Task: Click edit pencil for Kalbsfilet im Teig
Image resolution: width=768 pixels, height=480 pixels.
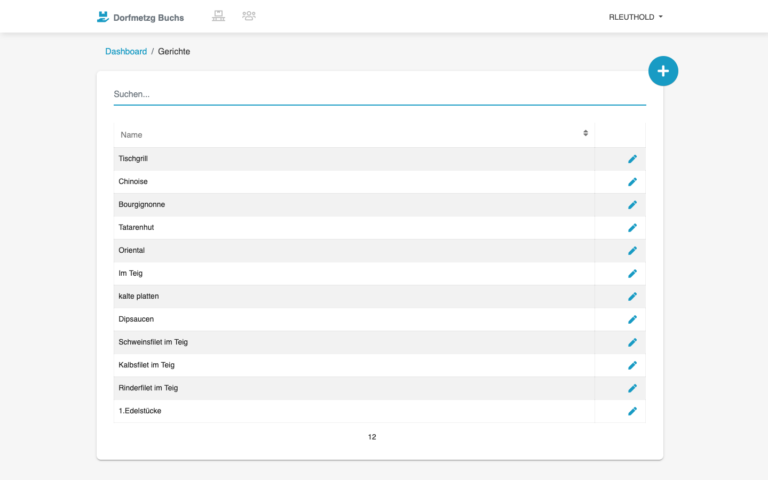Action: tap(632, 365)
